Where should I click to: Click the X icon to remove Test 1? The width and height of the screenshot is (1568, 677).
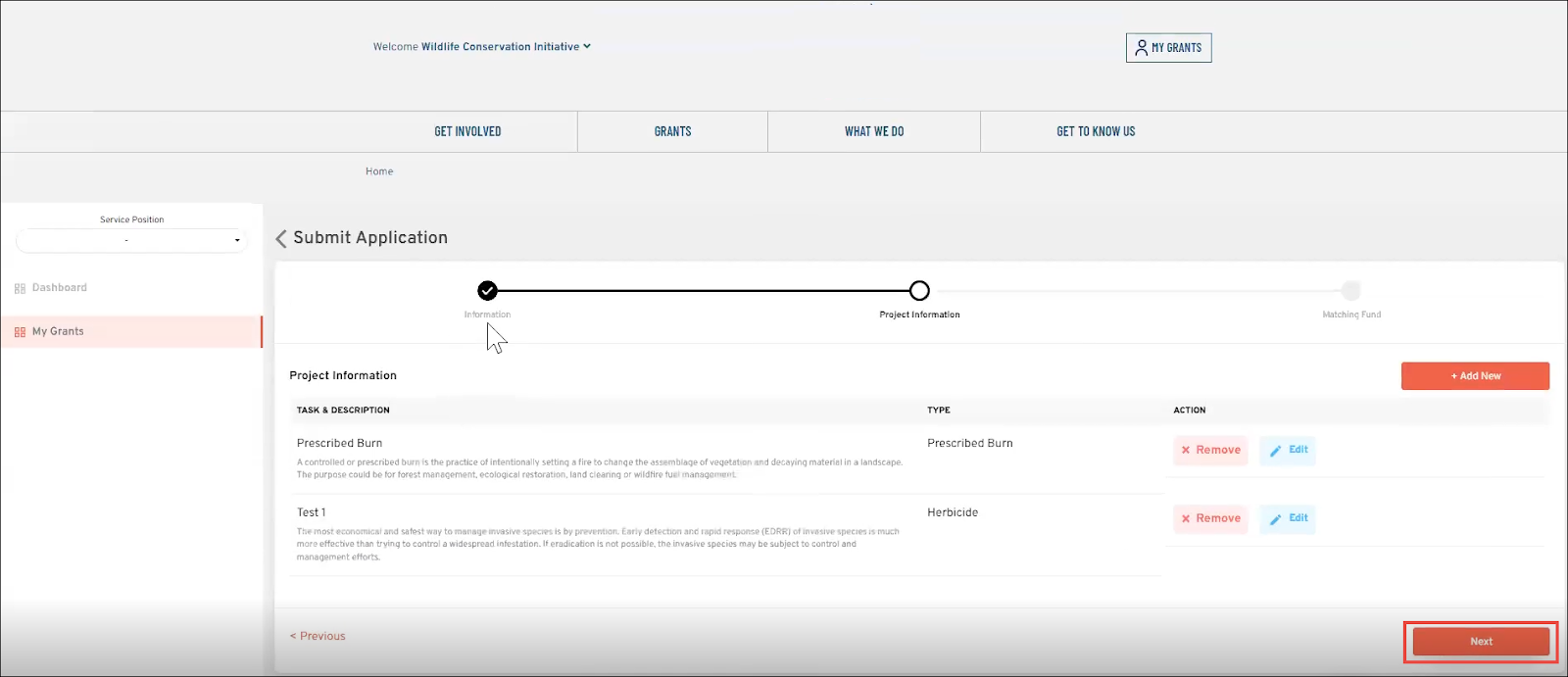tap(1185, 518)
